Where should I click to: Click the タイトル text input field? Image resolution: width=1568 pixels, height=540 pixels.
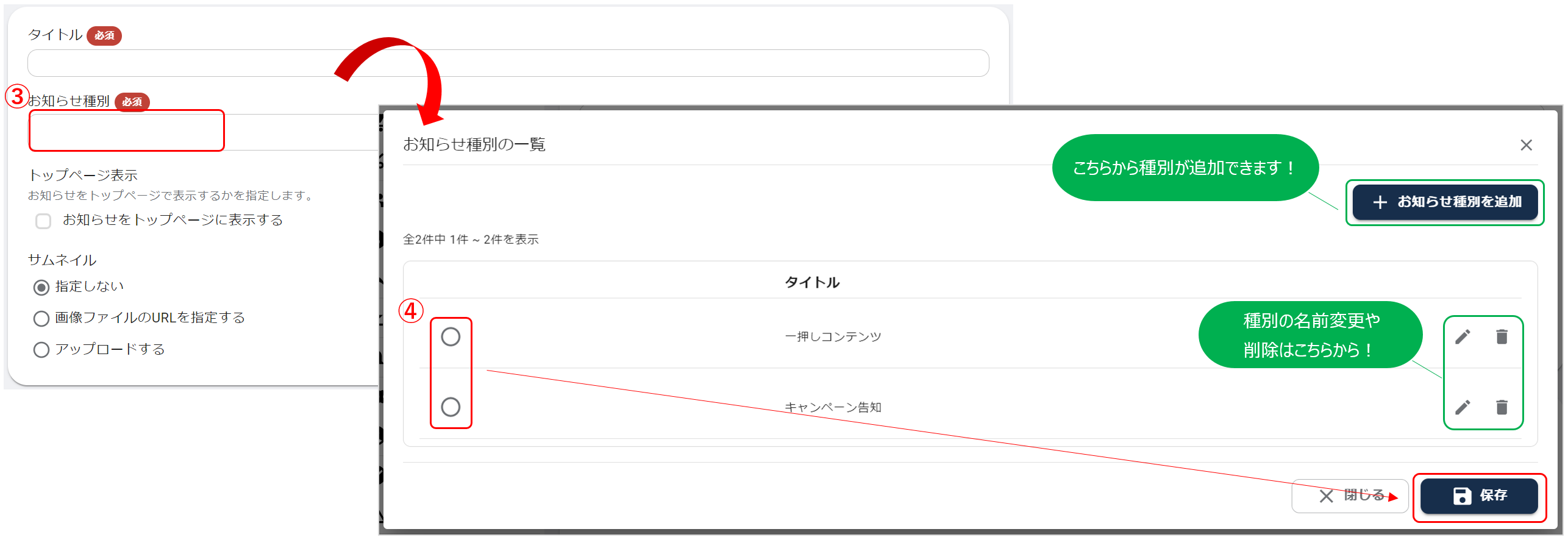[x=508, y=63]
